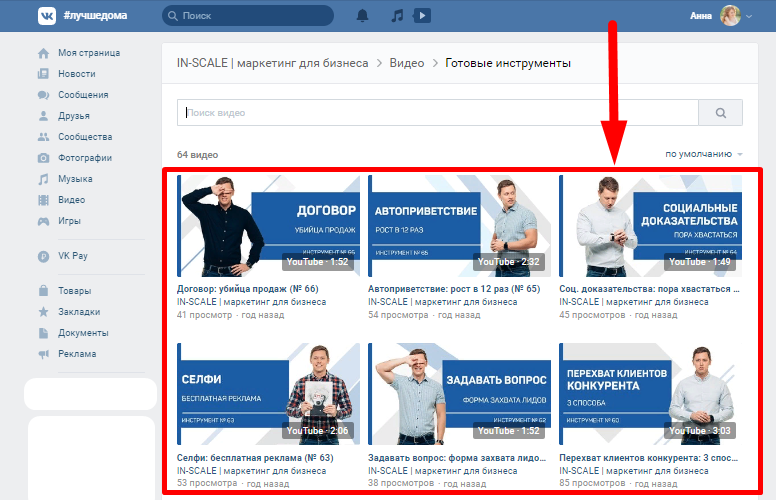This screenshot has height=500, width=776.
Task: Open Моя страница menu item
Action: [x=89, y=53]
